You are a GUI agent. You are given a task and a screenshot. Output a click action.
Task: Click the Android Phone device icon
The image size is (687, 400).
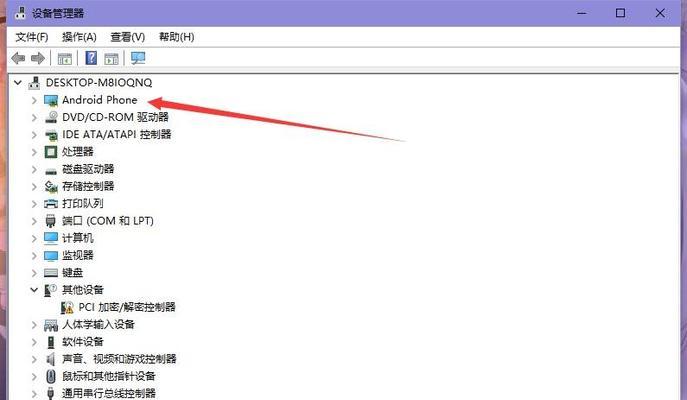(51, 100)
